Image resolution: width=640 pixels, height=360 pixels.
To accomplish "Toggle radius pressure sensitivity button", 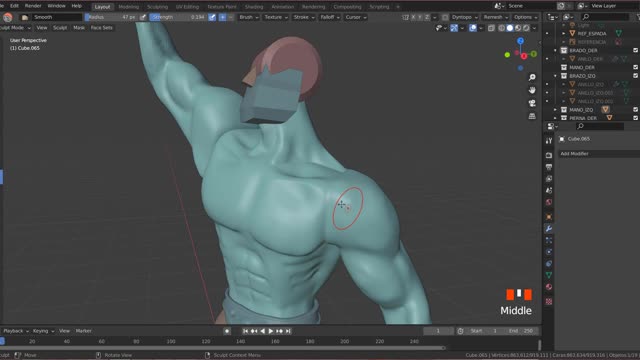I will tap(143, 17).
